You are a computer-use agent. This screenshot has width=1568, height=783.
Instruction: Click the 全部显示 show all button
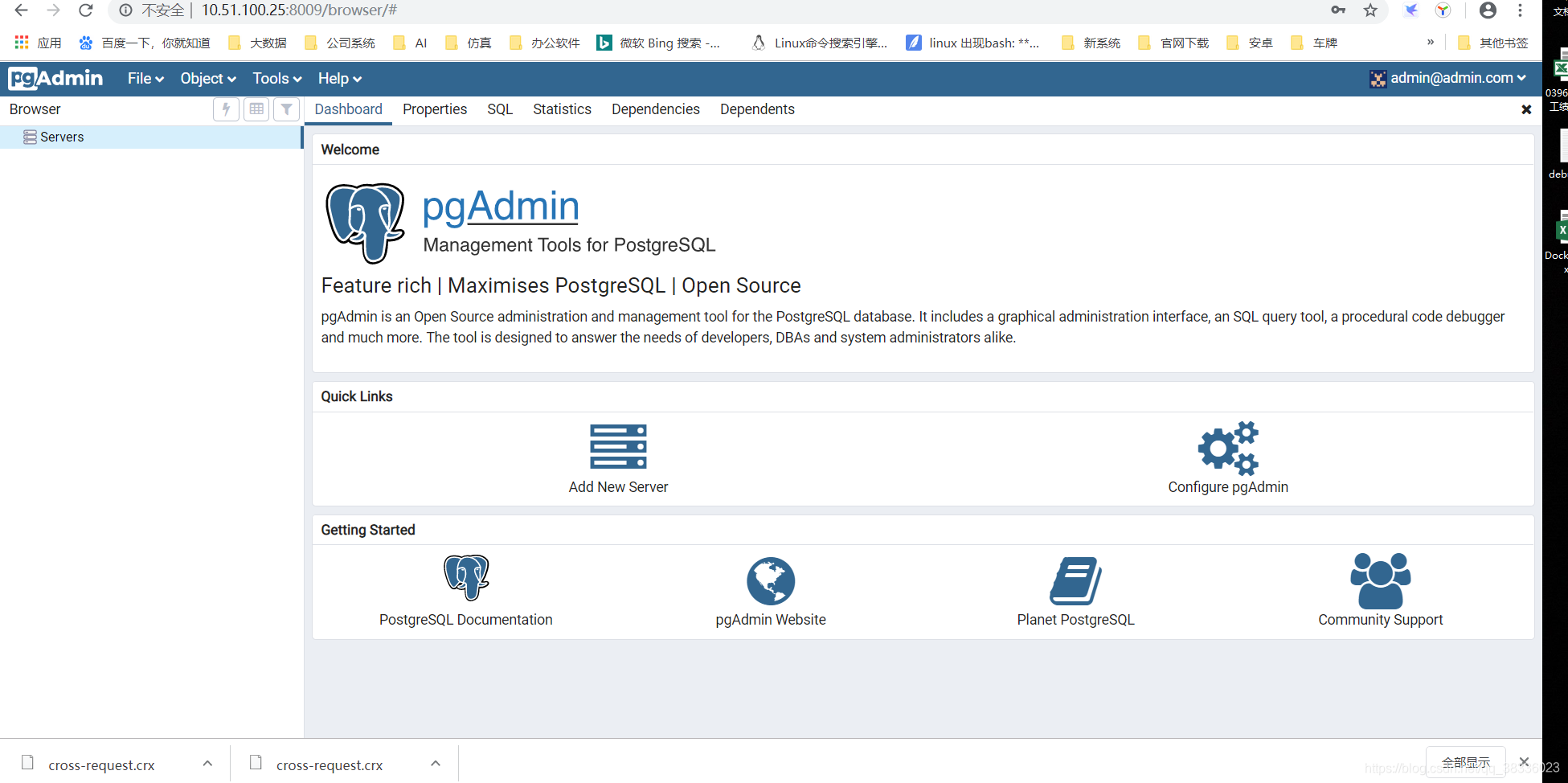click(x=1466, y=762)
